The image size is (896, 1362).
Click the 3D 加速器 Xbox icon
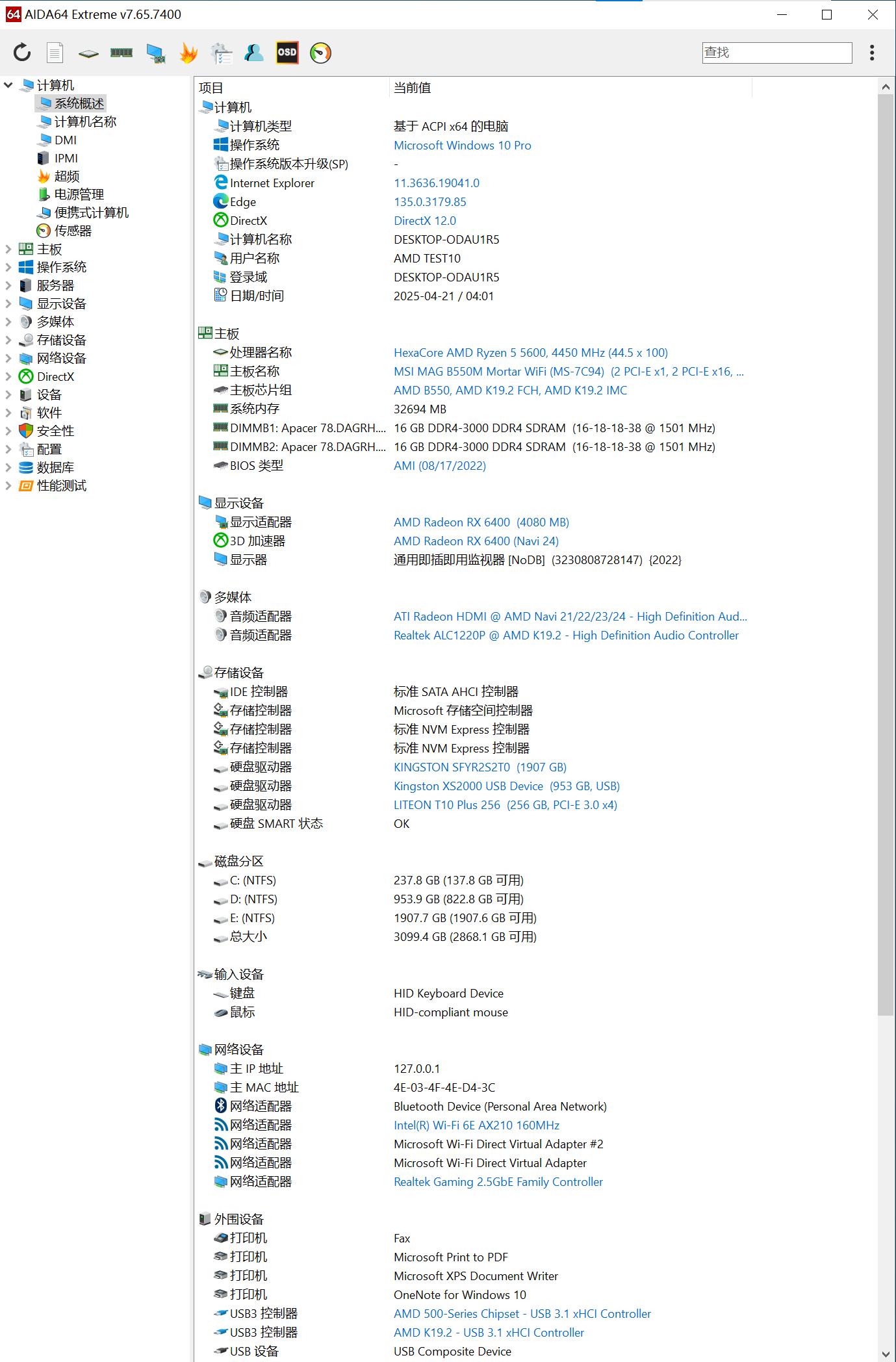click(221, 540)
